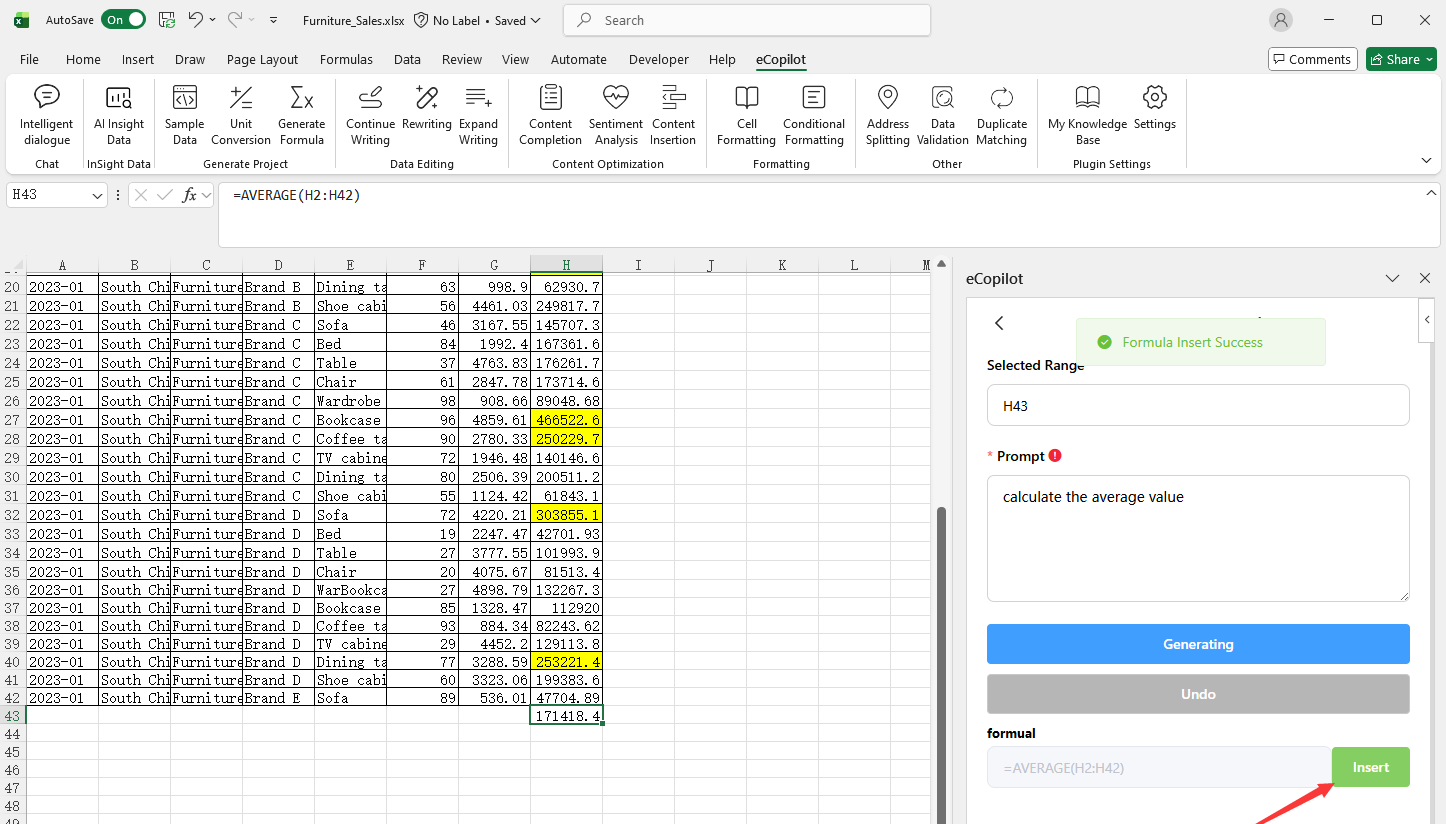This screenshot has height=824, width=1446.
Task: Turn off AutoSave
Action: pyautogui.click(x=123, y=18)
